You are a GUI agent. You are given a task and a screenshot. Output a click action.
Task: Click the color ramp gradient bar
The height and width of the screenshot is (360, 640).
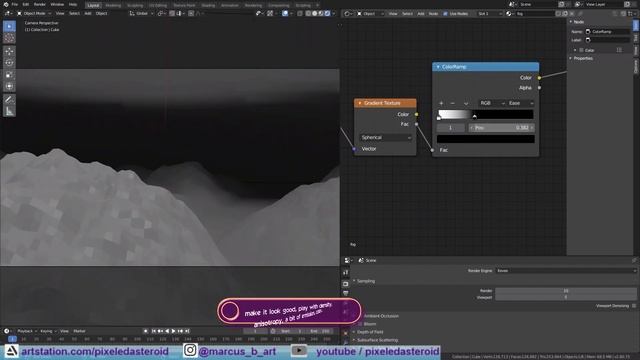[486, 114]
